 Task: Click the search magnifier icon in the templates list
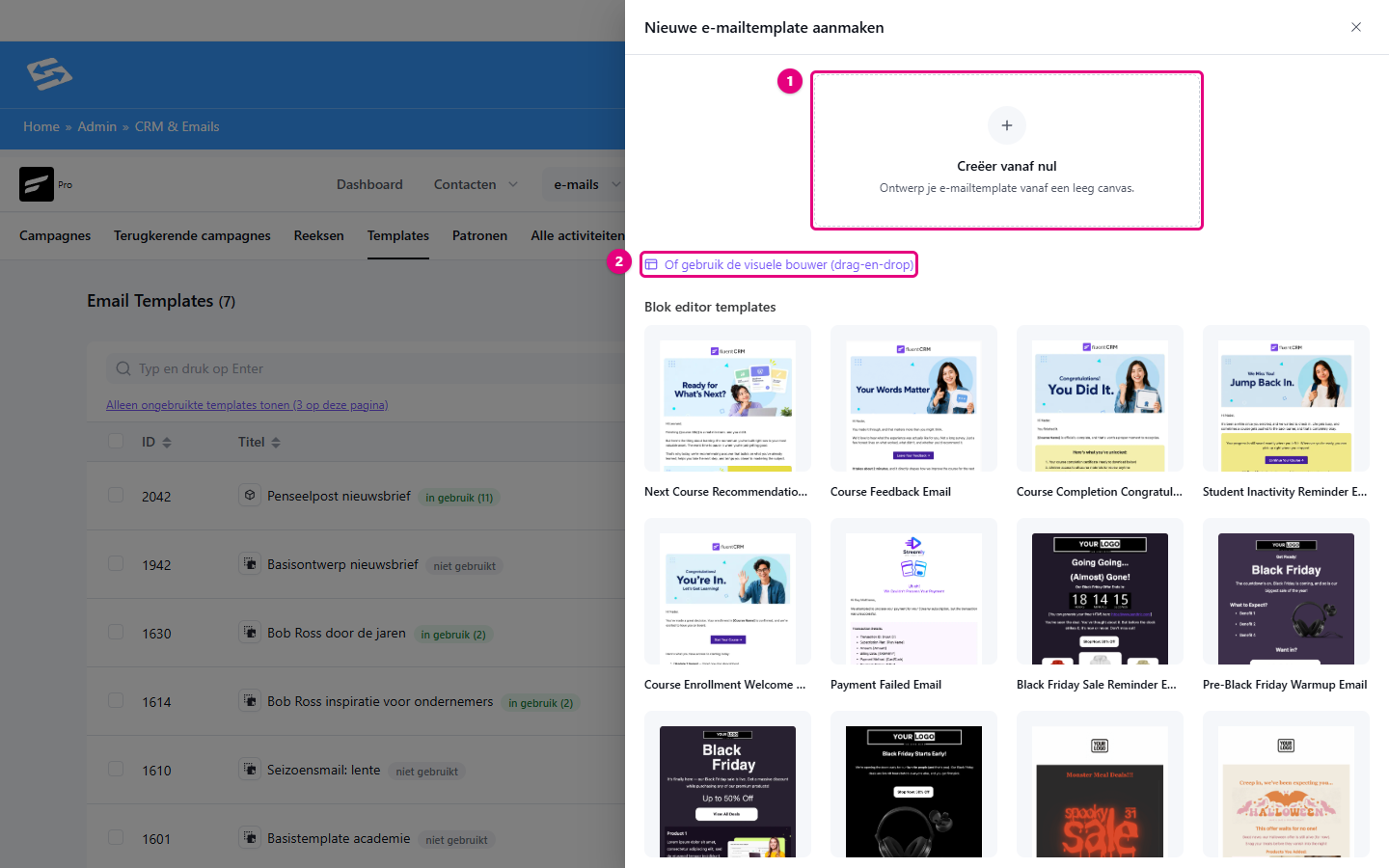[x=123, y=368]
